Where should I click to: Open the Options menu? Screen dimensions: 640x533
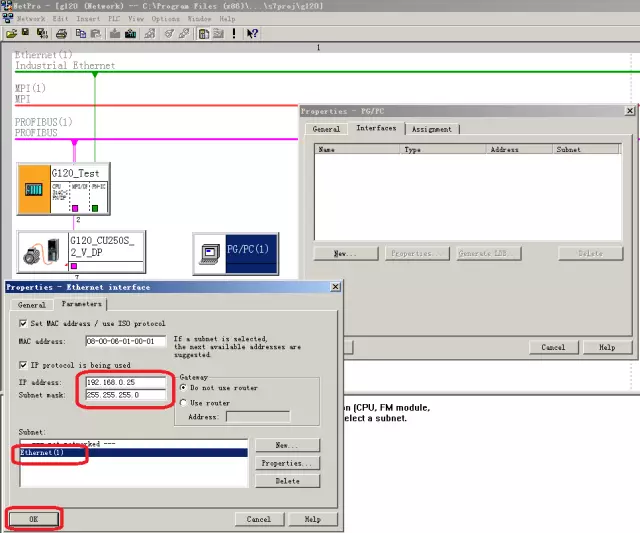[x=166, y=18]
